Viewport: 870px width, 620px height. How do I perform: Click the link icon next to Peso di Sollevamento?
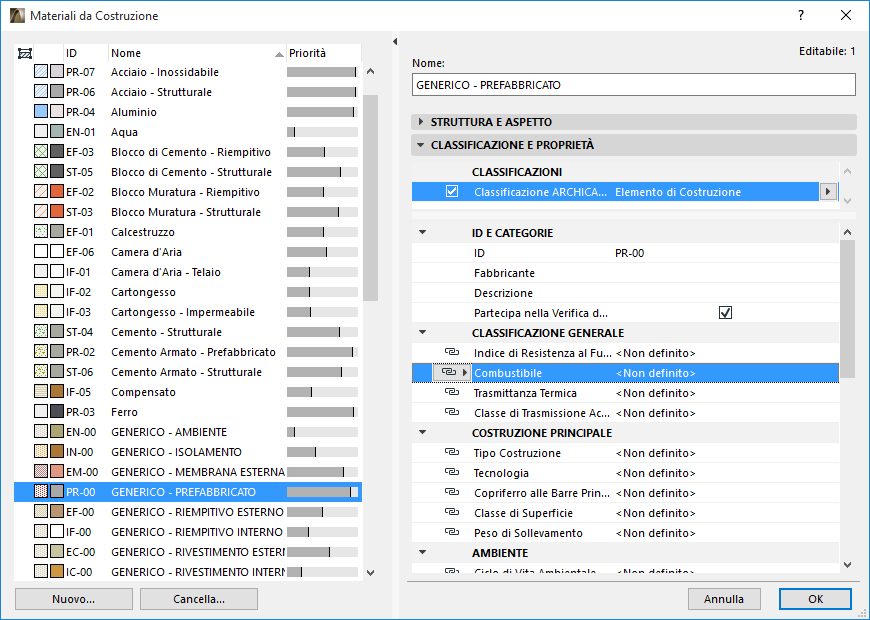[452, 532]
